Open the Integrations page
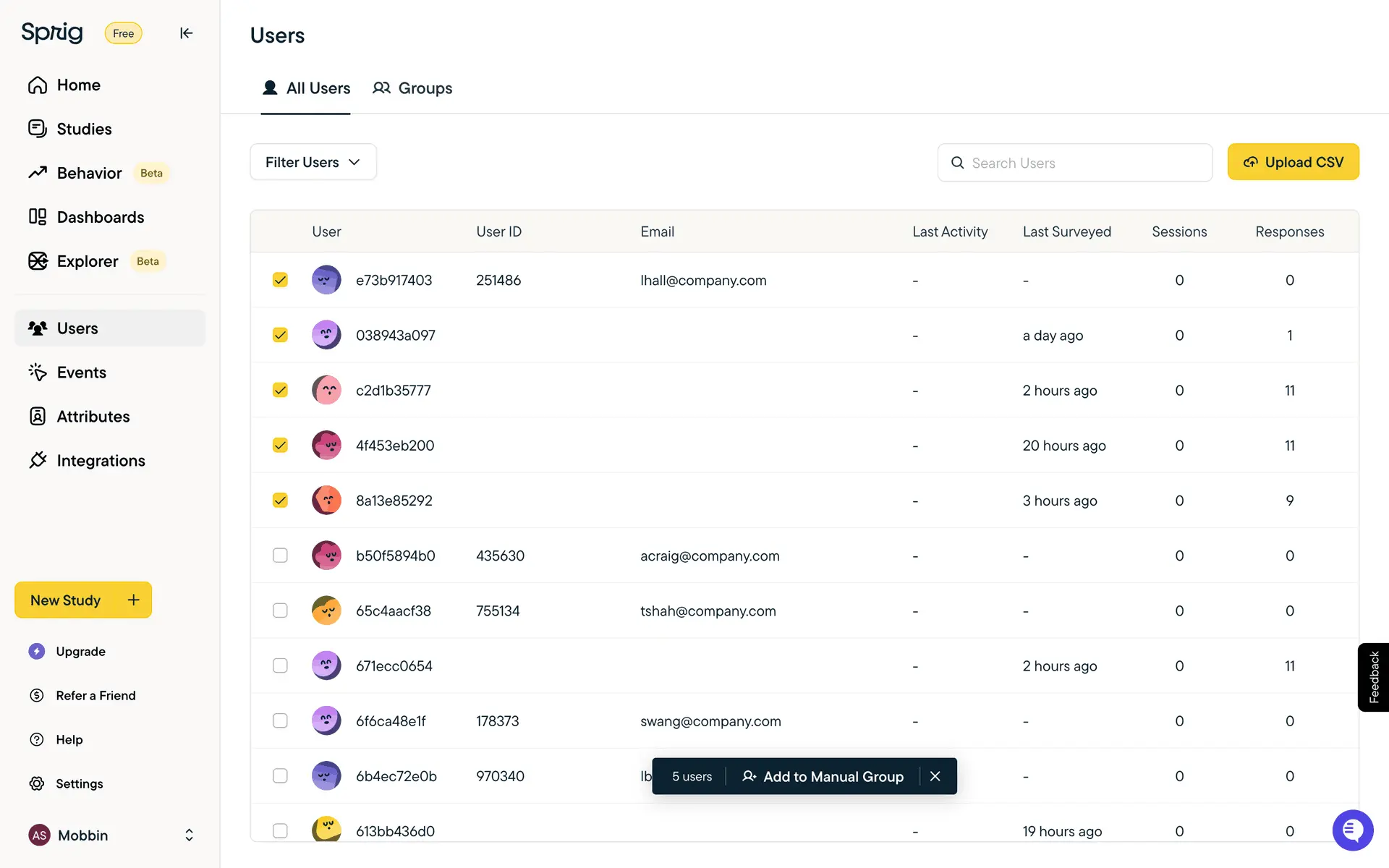 point(101,461)
